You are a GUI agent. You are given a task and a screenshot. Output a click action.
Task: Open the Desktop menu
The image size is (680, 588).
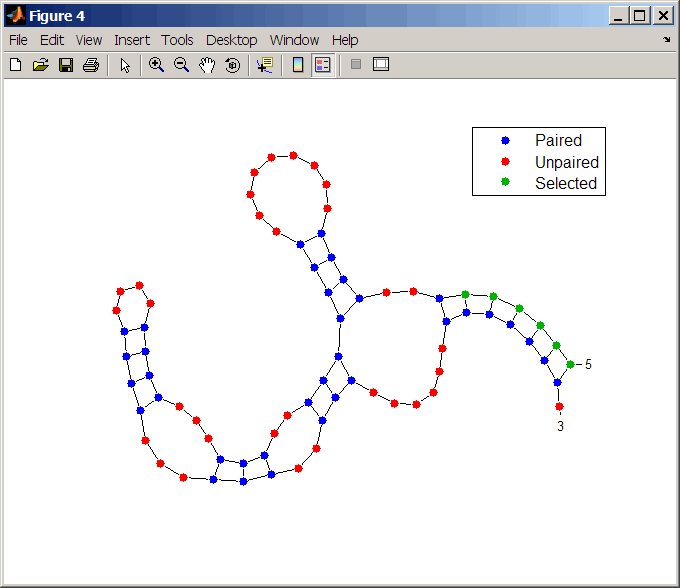point(231,40)
